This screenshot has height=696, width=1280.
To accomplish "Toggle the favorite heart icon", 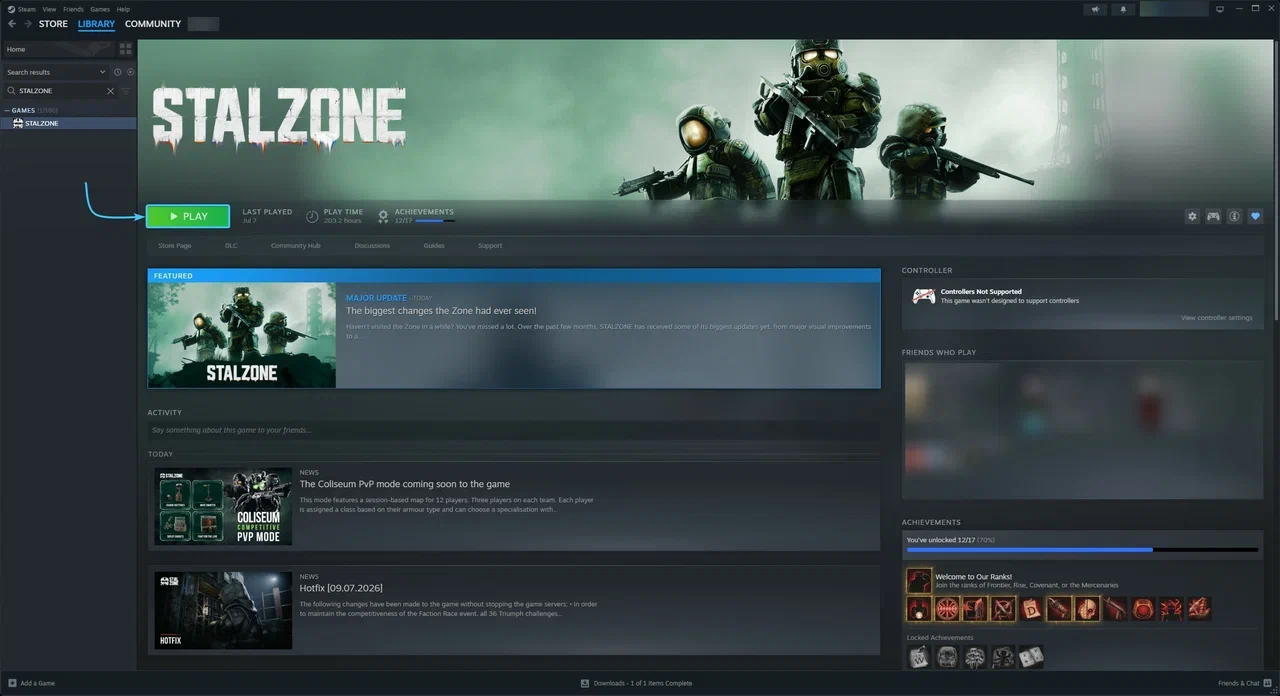I will (1256, 216).
